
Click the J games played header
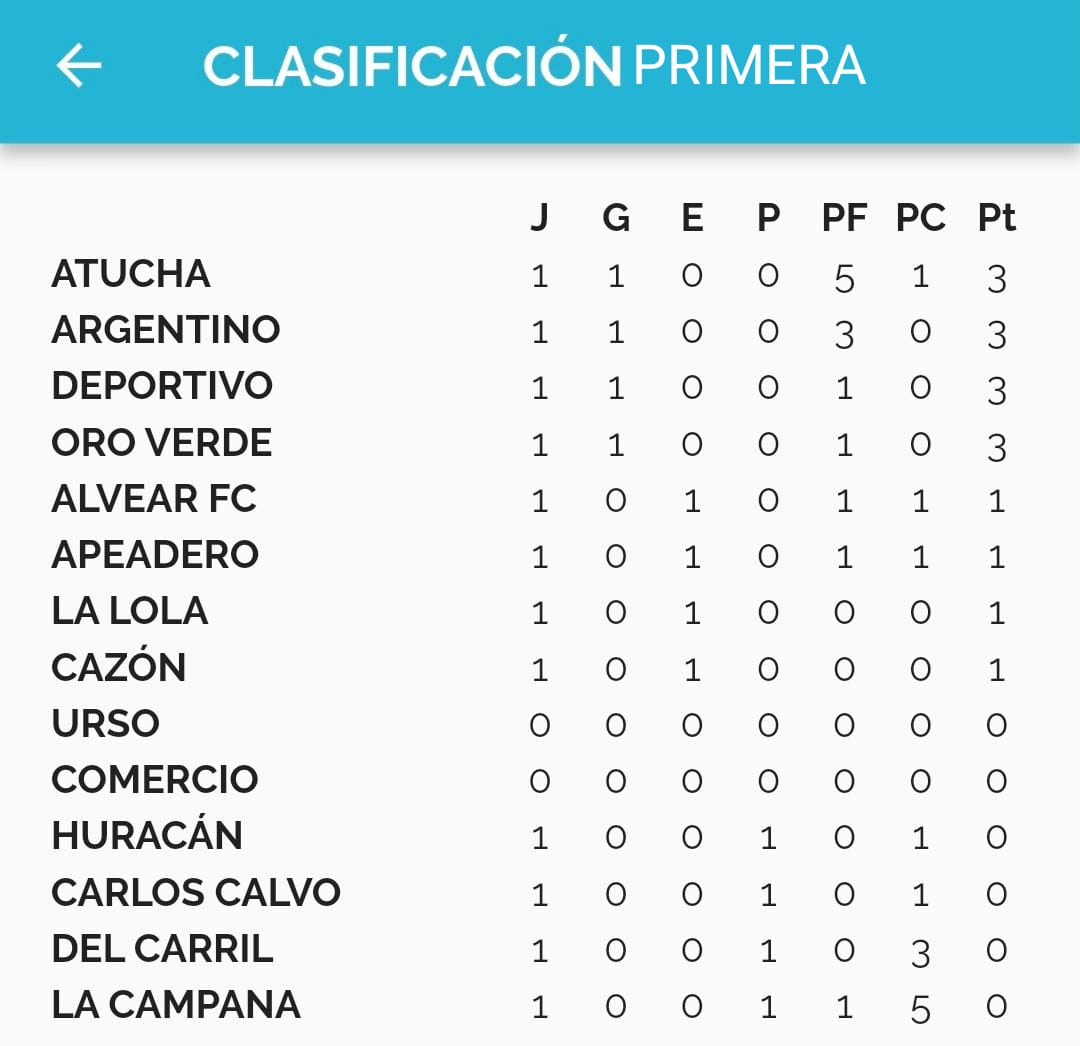coord(539,218)
